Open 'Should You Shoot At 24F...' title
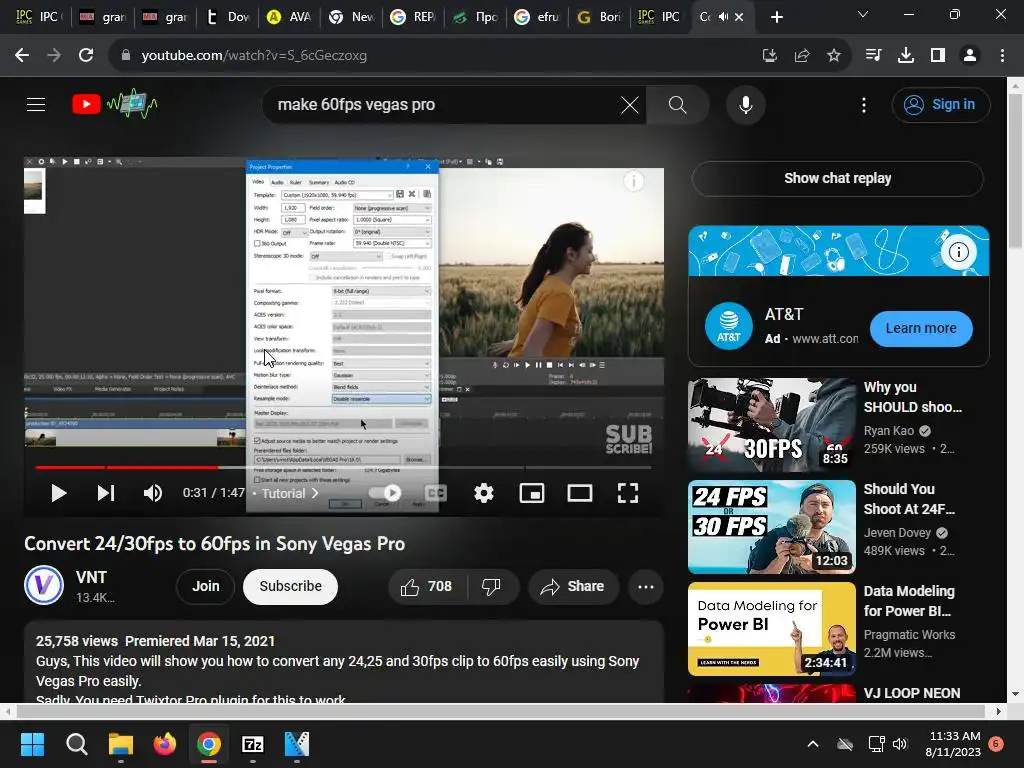Screen dimensions: 1024x768 pyautogui.click(x=909, y=499)
